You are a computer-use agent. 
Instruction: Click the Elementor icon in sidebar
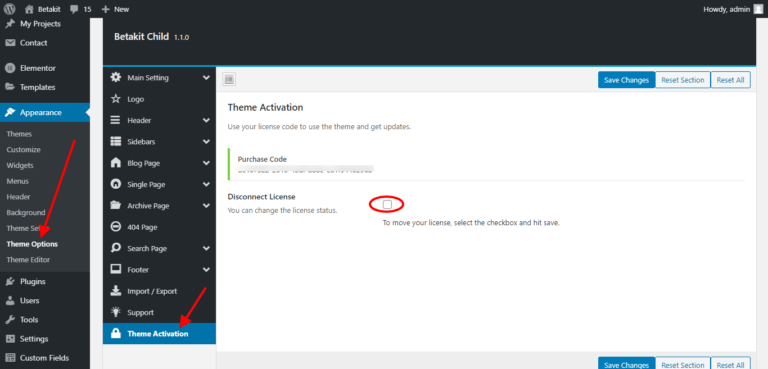tap(10, 68)
